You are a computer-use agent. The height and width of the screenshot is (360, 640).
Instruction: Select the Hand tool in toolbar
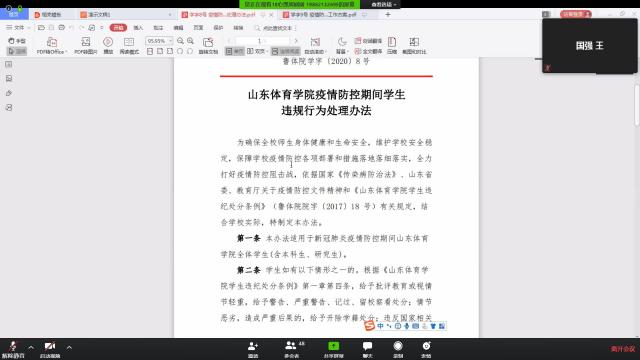tap(17, 41)
